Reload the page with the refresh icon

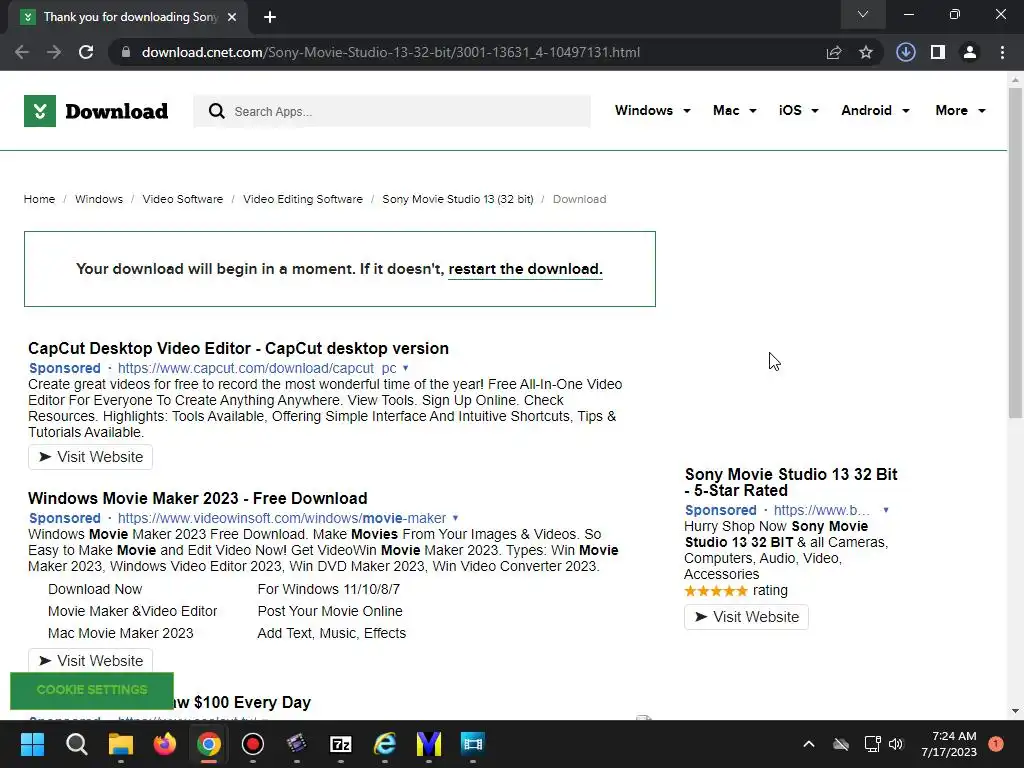tap(86, 52)
